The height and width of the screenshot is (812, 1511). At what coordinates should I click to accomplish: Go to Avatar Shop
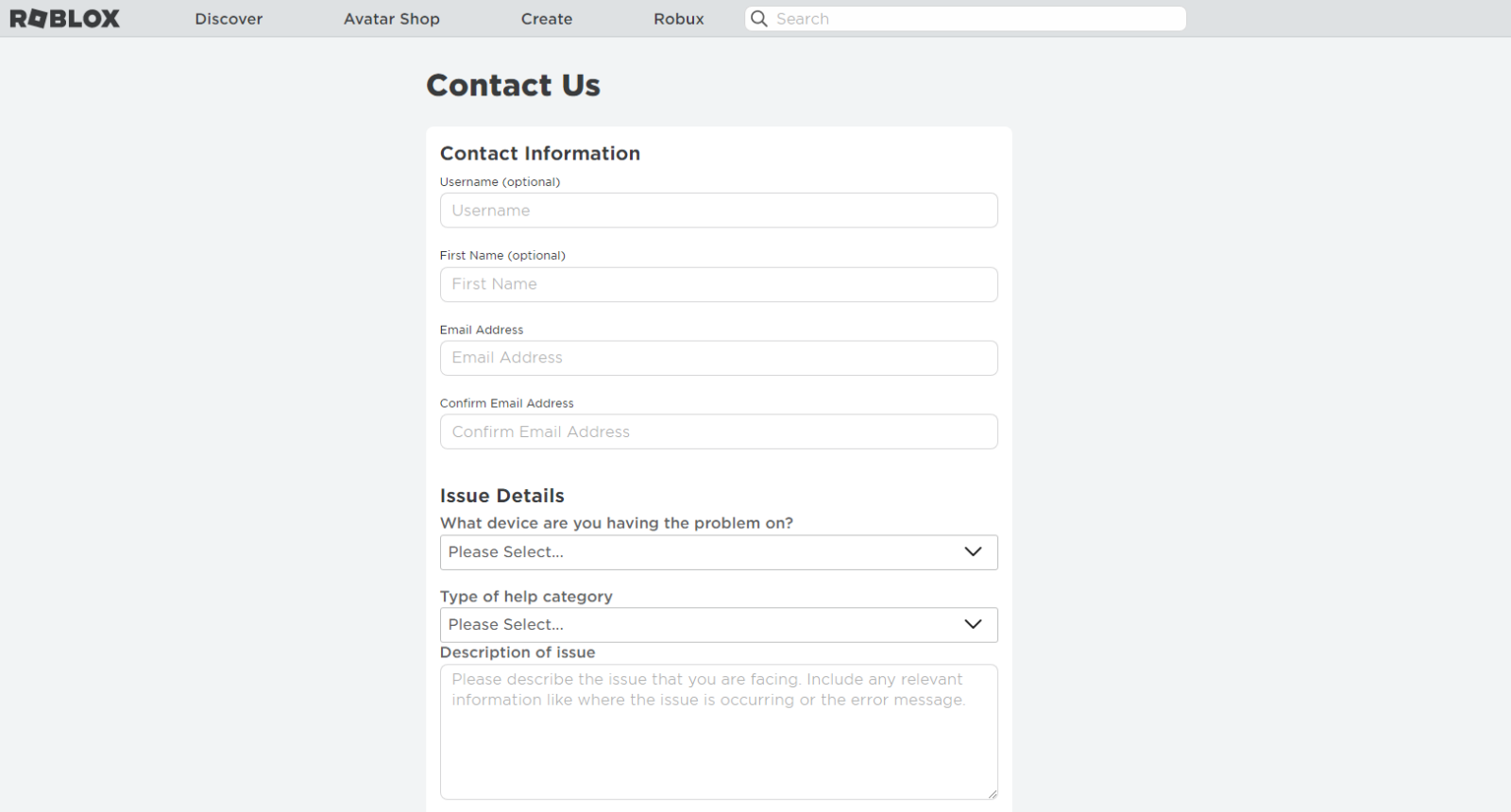point(392,19)
